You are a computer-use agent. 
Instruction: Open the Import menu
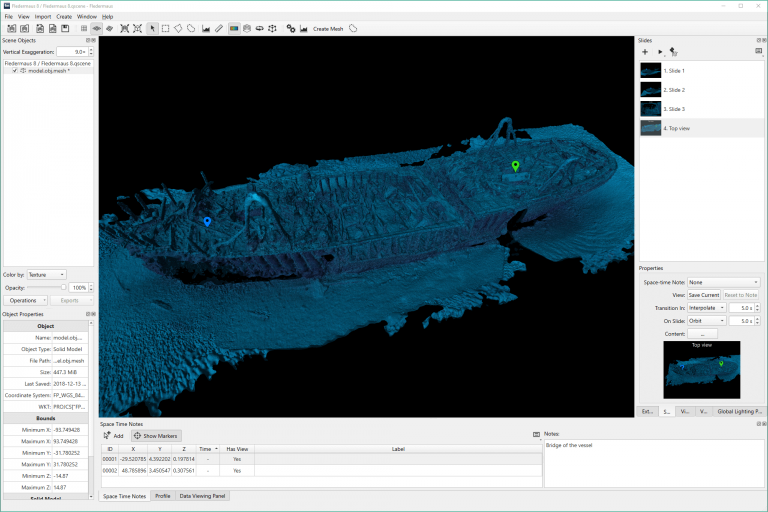tap(43, 17)
